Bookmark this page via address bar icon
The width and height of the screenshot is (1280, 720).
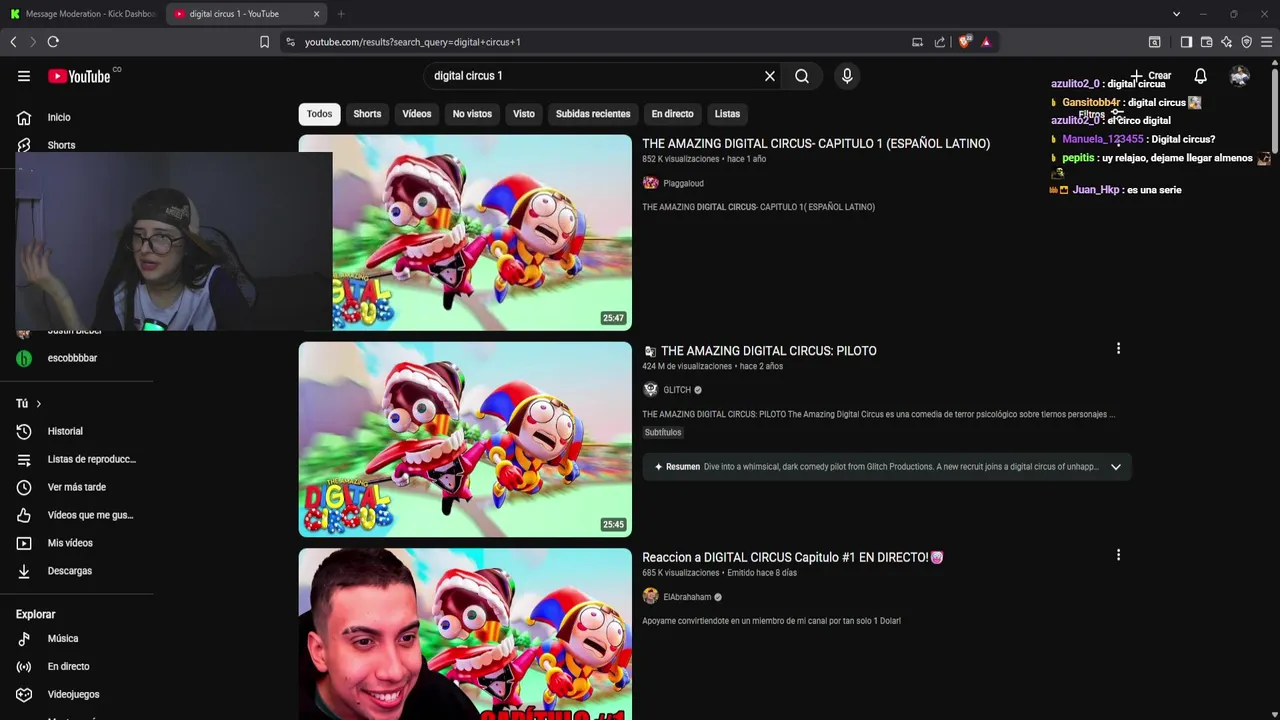[264, 42]
